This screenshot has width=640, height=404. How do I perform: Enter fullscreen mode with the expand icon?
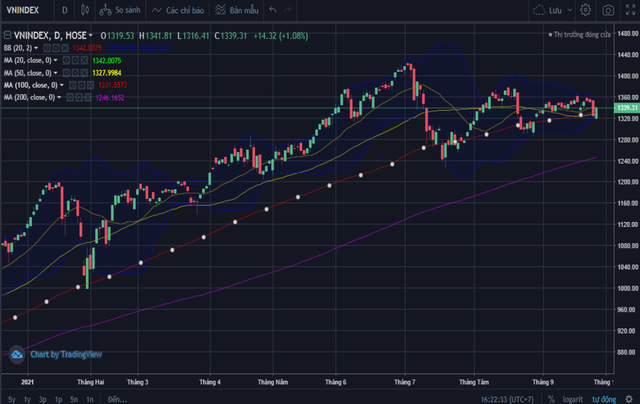[628, 10]
